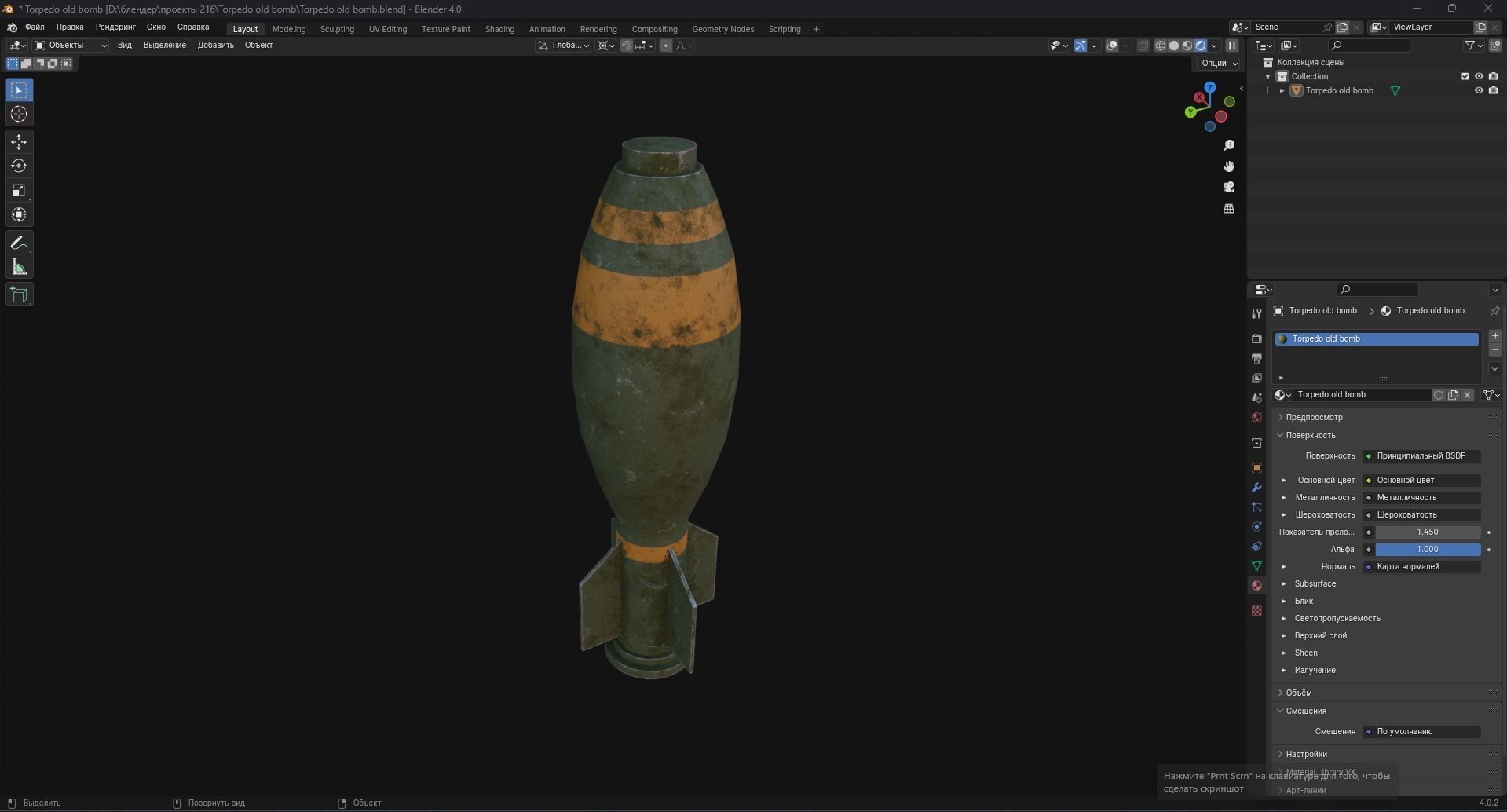Toggle the gizmo display button

(x=1081, y=46)
